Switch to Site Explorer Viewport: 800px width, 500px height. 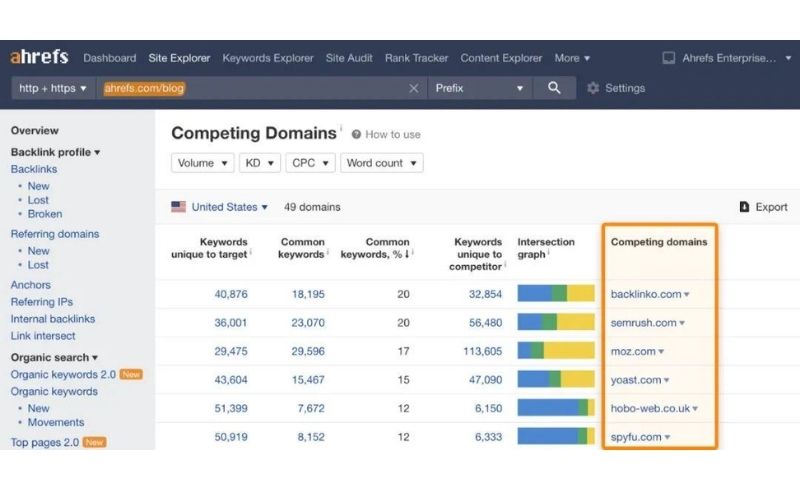click(x=179, y=58)
